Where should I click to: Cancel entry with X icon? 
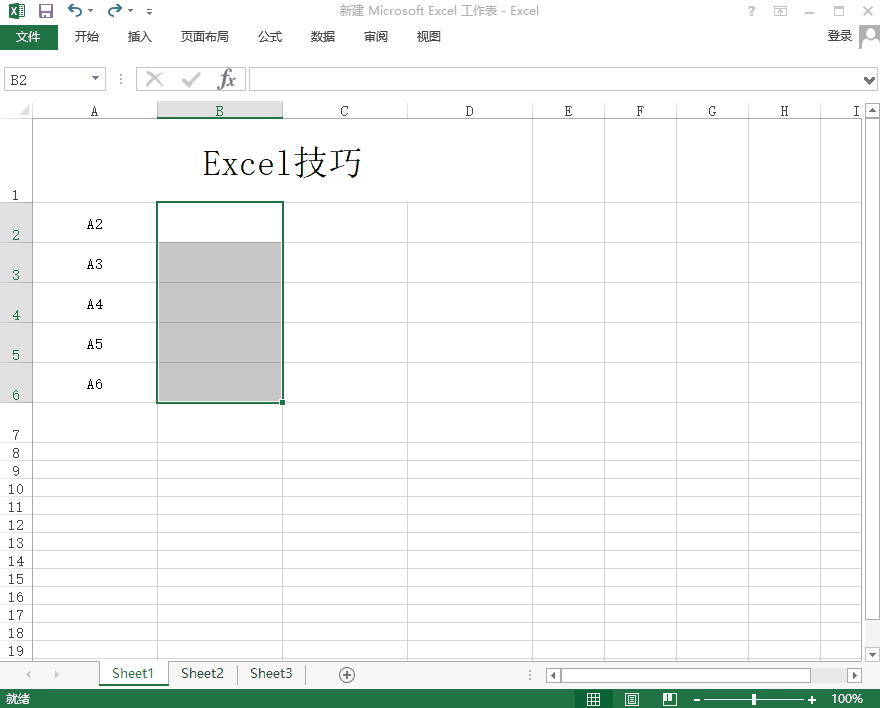[x=154, y=79]
